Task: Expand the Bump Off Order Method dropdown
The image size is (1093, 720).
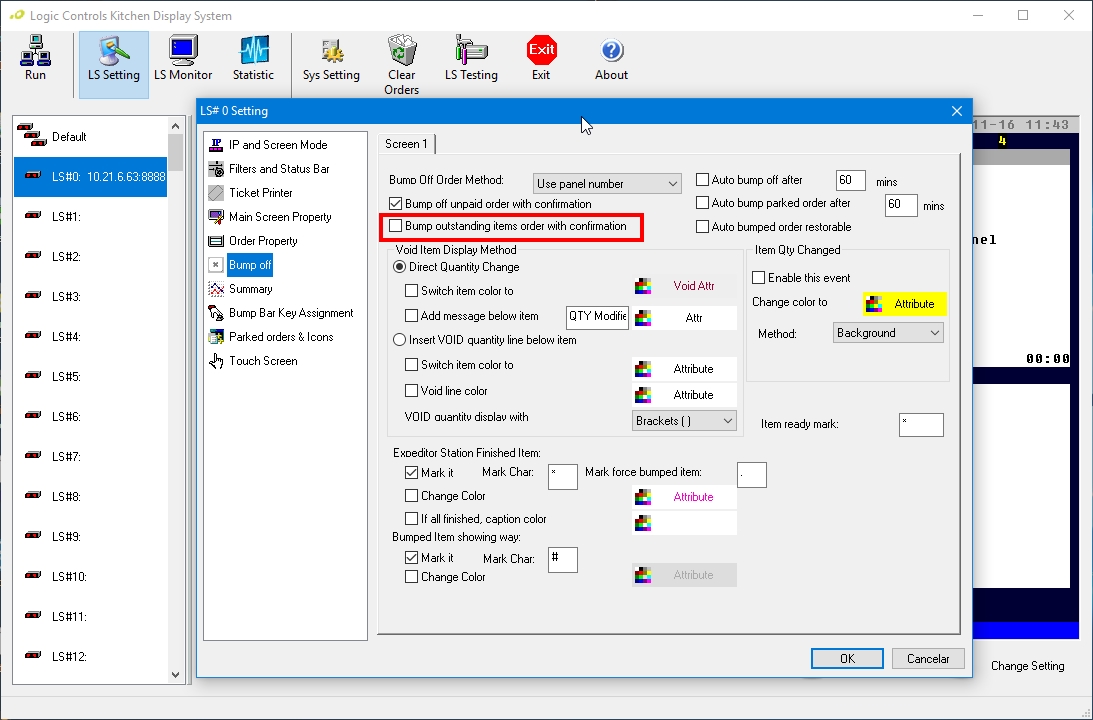Action: [606, 183]
